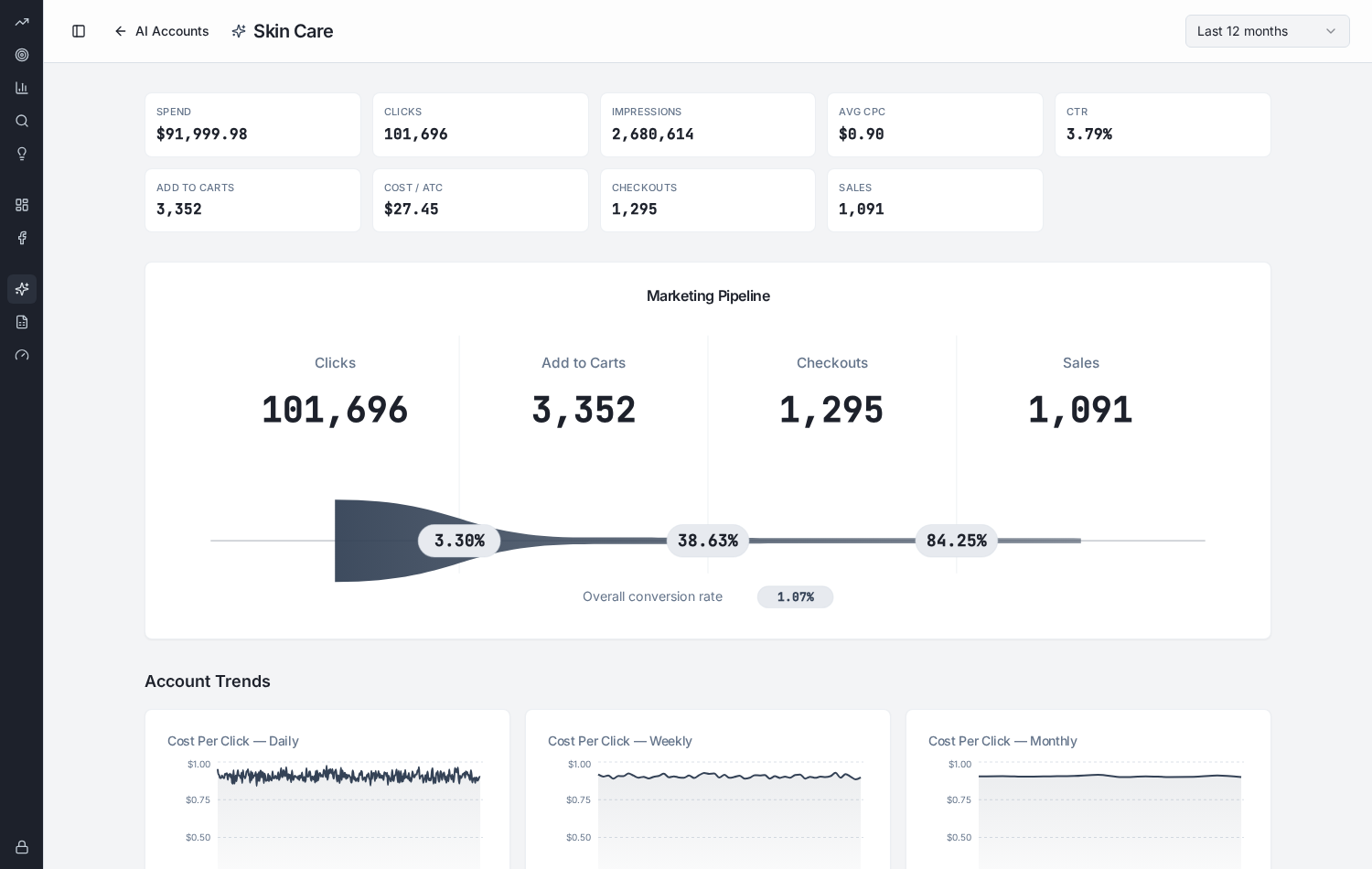Click the Overall conversion rate label
The image size is (1372, 869).
(x=653, y=597)
